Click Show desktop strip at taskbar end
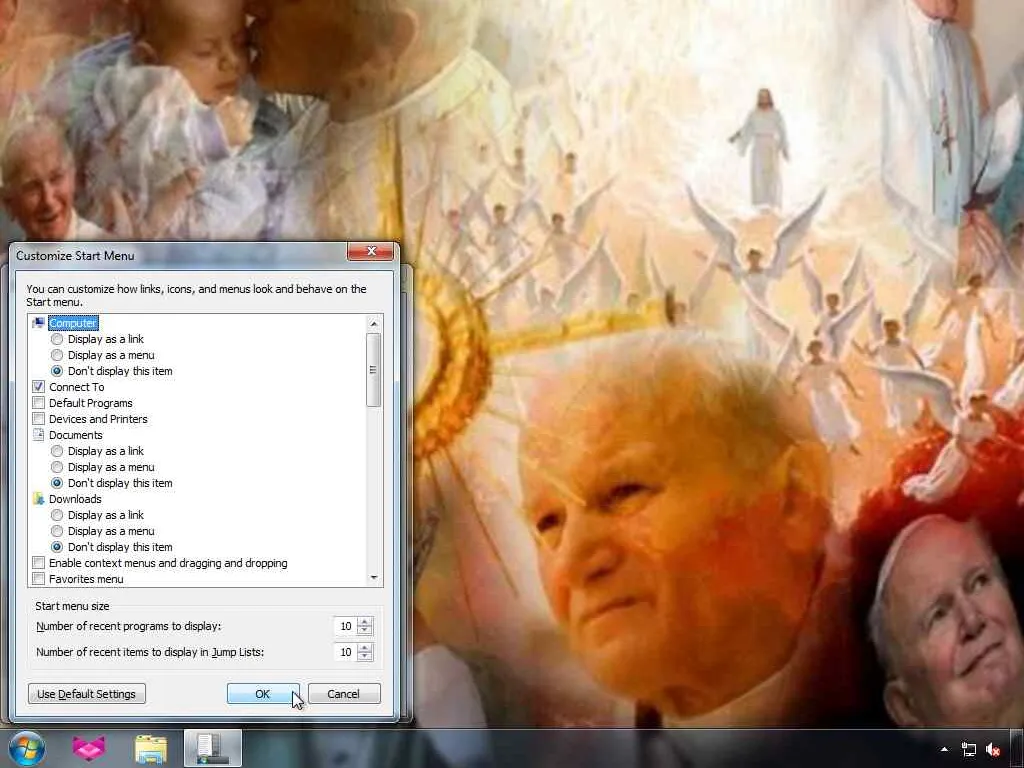 (1017, 748)
